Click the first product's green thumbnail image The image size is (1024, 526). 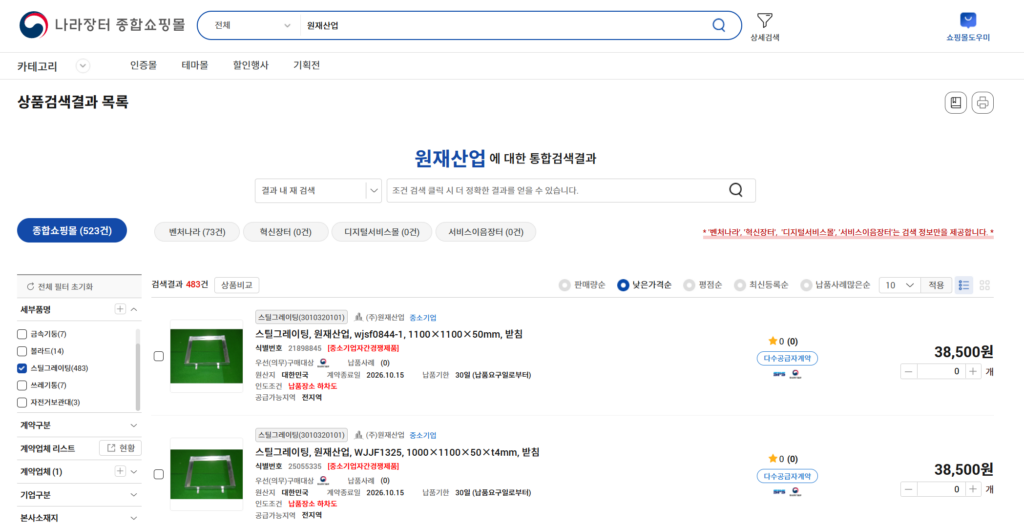click(206, 356)
